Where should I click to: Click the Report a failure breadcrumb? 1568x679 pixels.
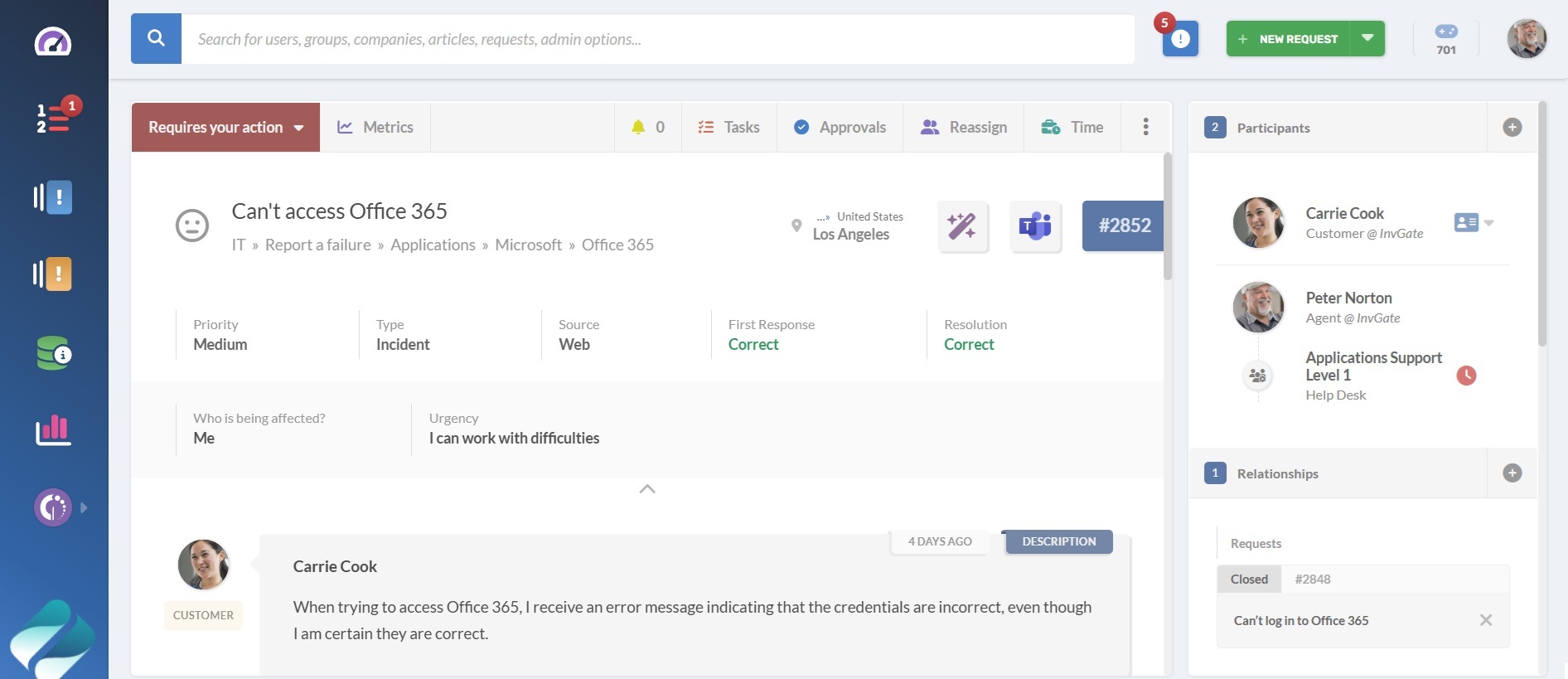[x=318, y=245]
